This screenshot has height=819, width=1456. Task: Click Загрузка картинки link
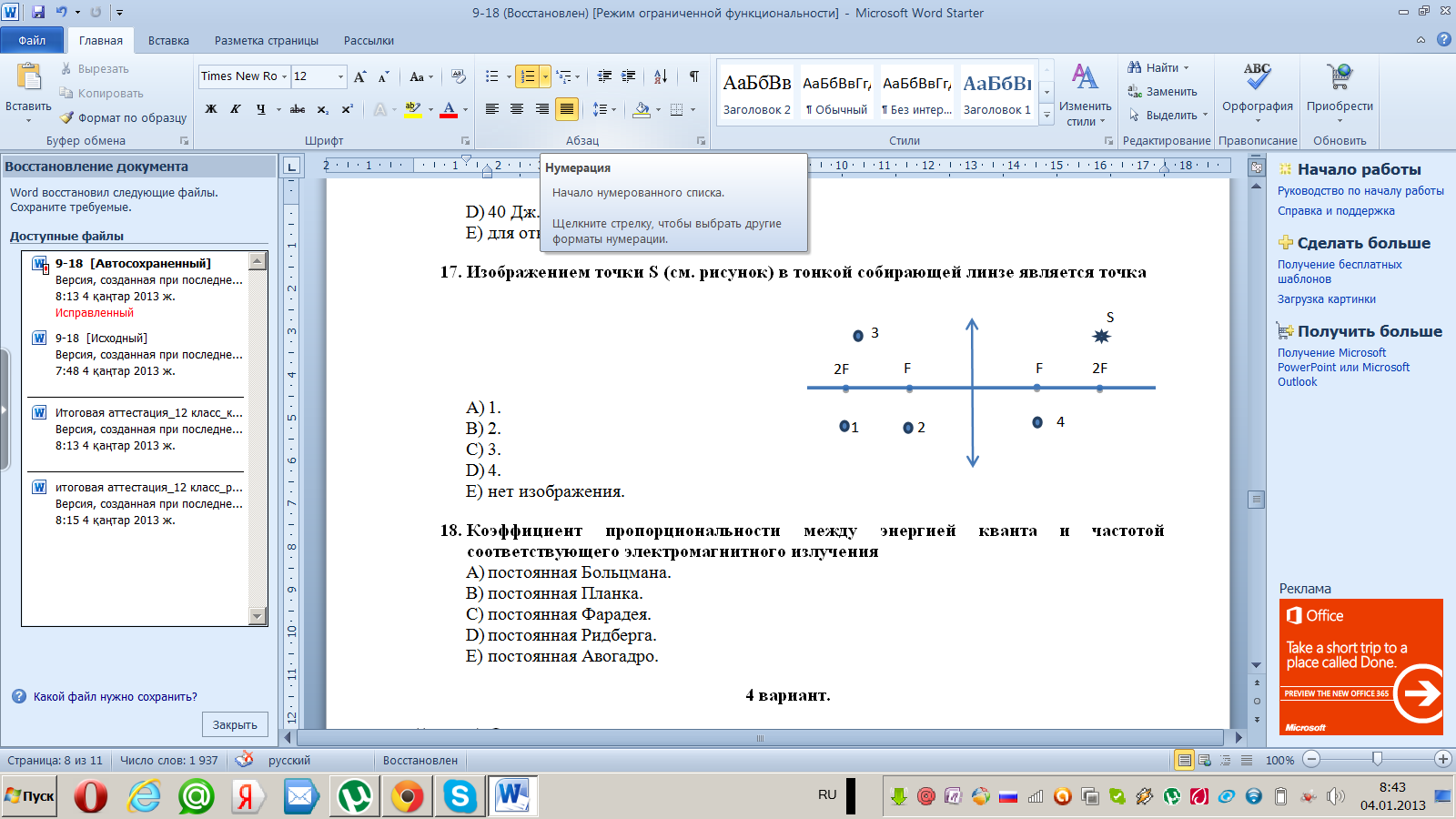1327,299
